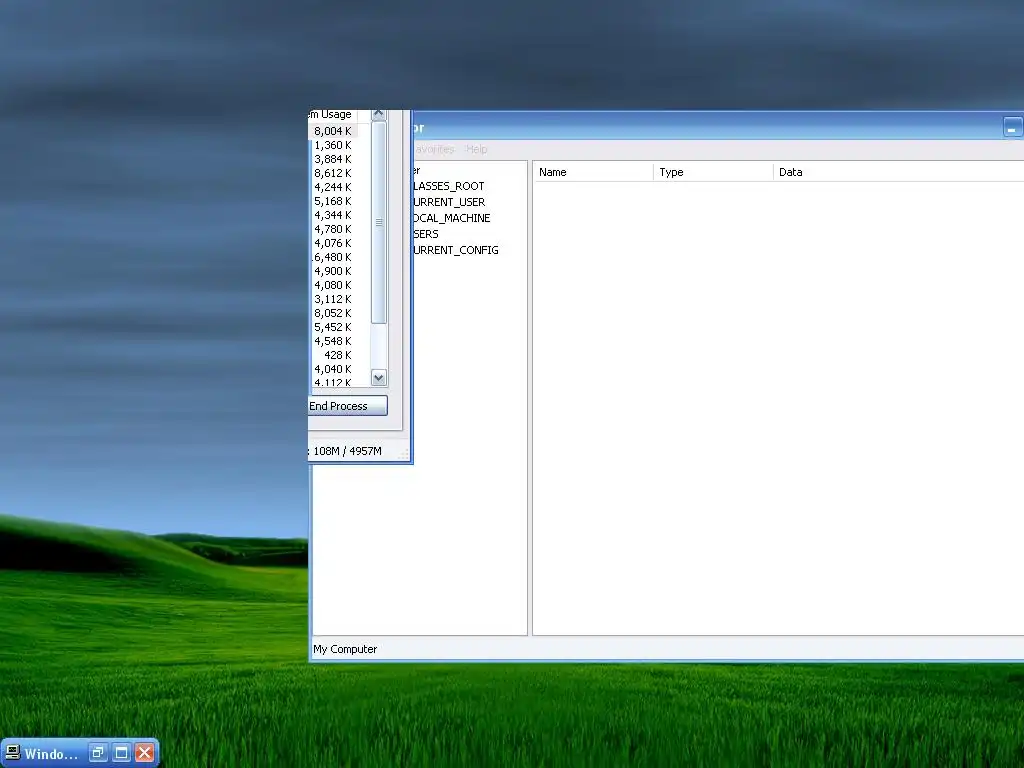Select the 4,076 K memory row
This screenshot has width=1024, height=768.
[x=333, y=244]
